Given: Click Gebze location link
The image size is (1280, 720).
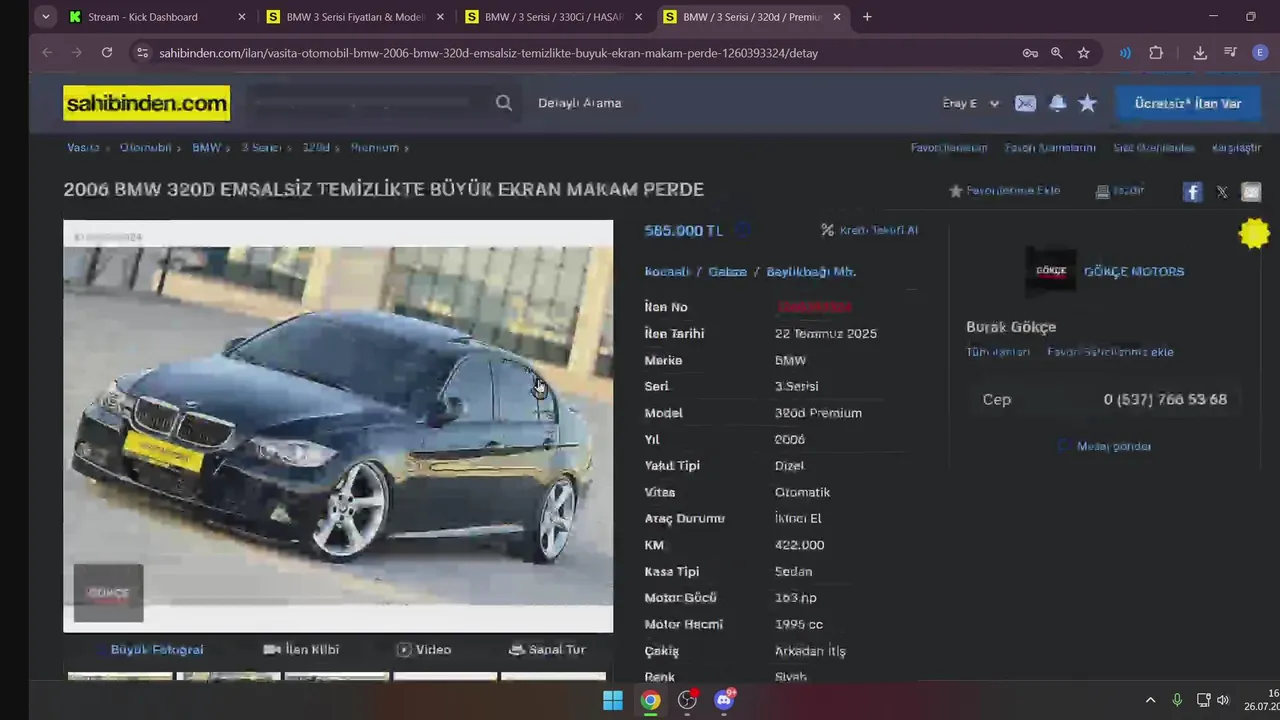Looking at the screenshot, I should tap(728, 272).
